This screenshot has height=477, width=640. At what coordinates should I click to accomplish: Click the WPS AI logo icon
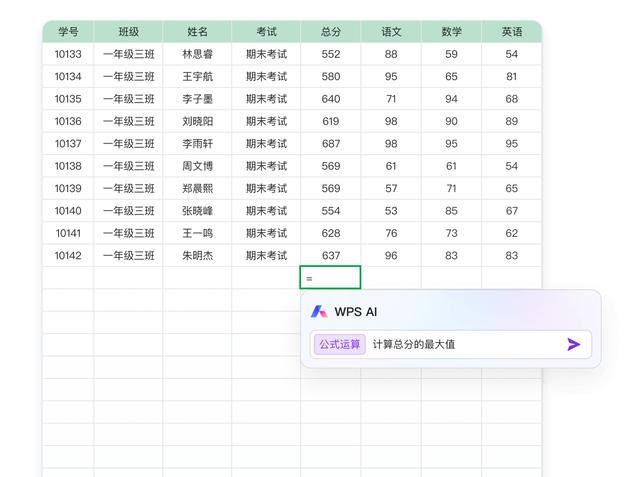tap(319, 312)
